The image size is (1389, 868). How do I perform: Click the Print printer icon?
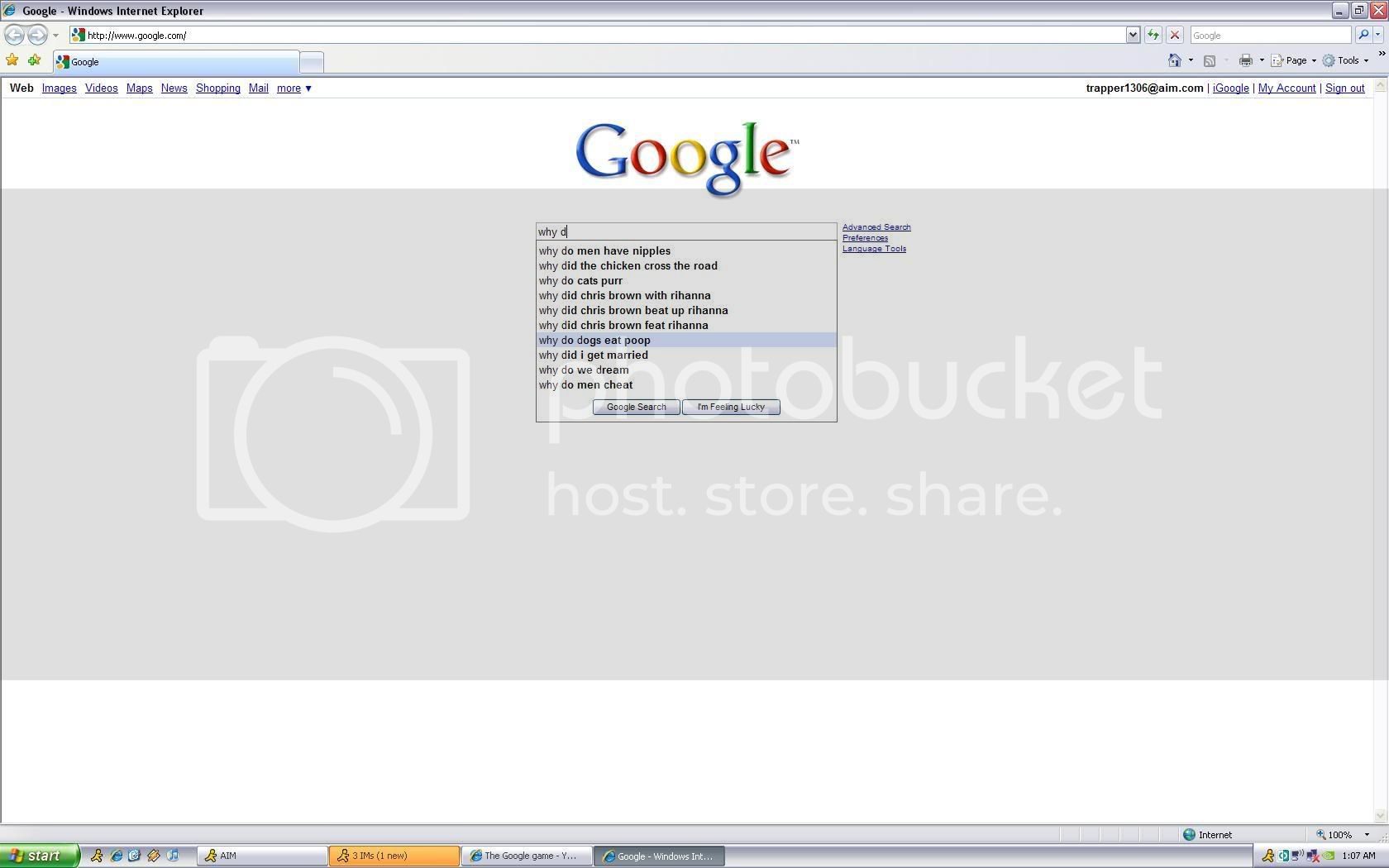pos(1246,60)
